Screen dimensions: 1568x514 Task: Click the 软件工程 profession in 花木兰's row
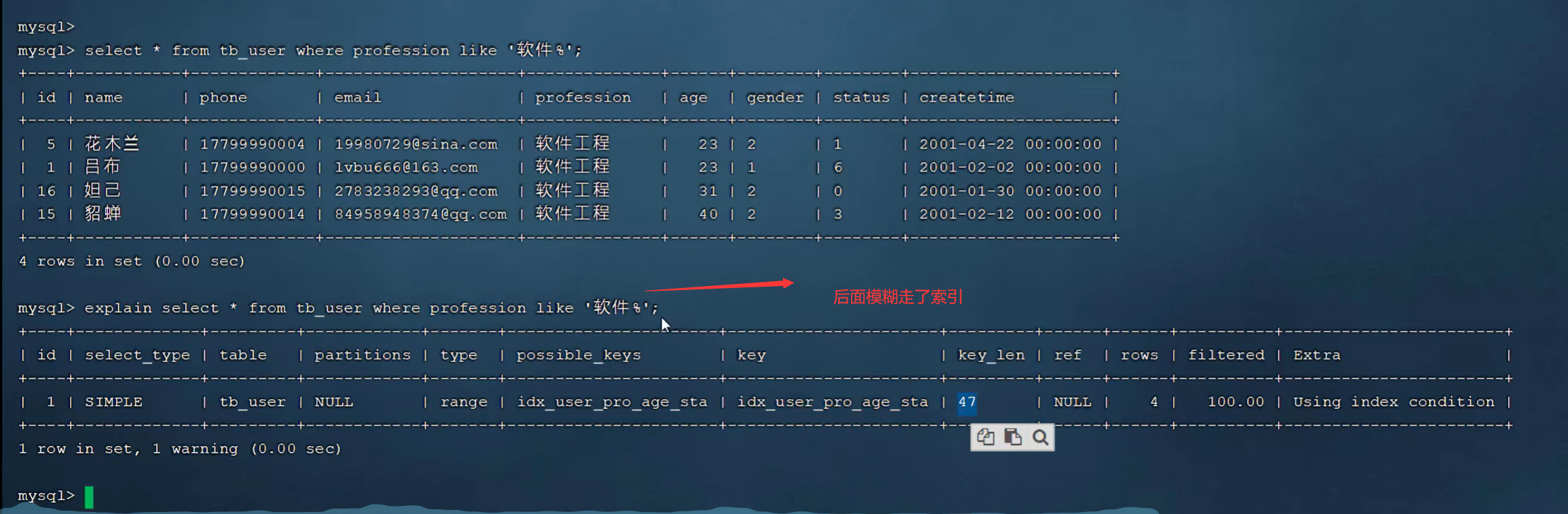click(573, 144)
